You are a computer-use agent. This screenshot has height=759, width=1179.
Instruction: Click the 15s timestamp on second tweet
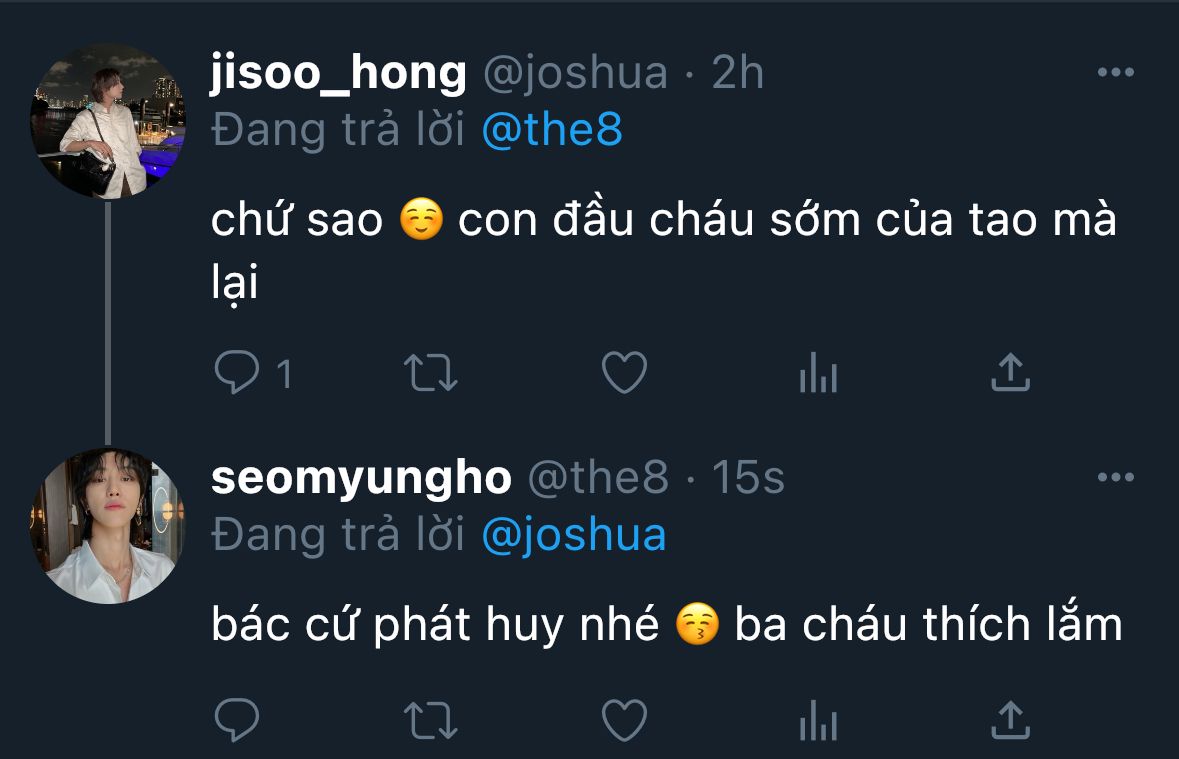(748, 478)
